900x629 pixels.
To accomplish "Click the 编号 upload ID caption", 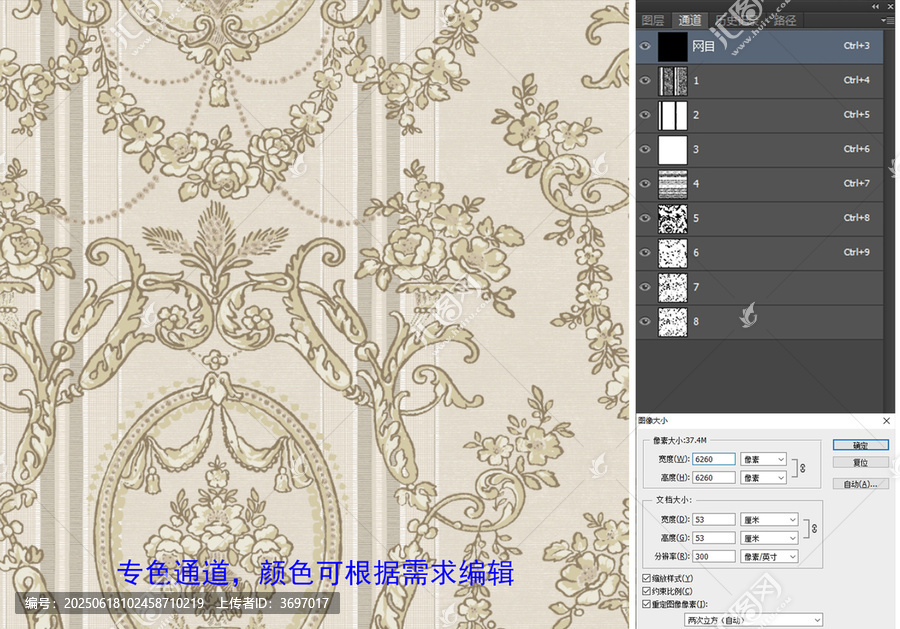I will [177, 603].
